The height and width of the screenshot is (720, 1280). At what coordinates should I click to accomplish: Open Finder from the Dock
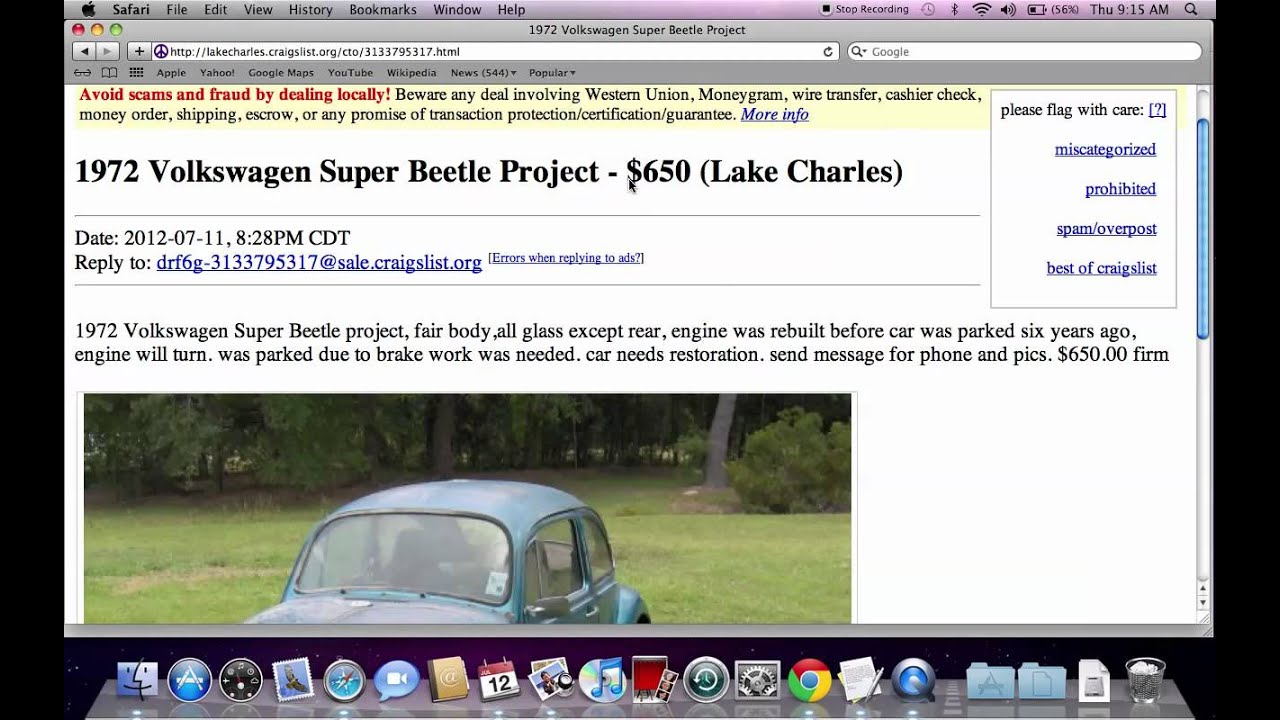click(x=138, y=681)
